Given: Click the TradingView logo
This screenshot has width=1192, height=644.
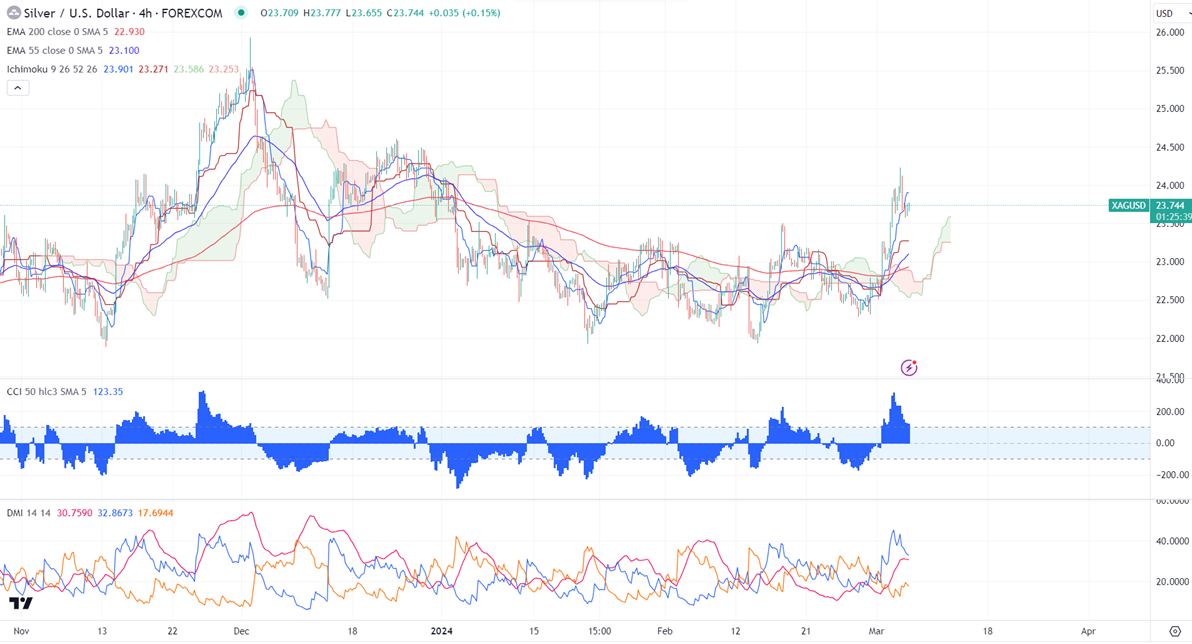Looking at the screenshot, I should pos(21,603).
